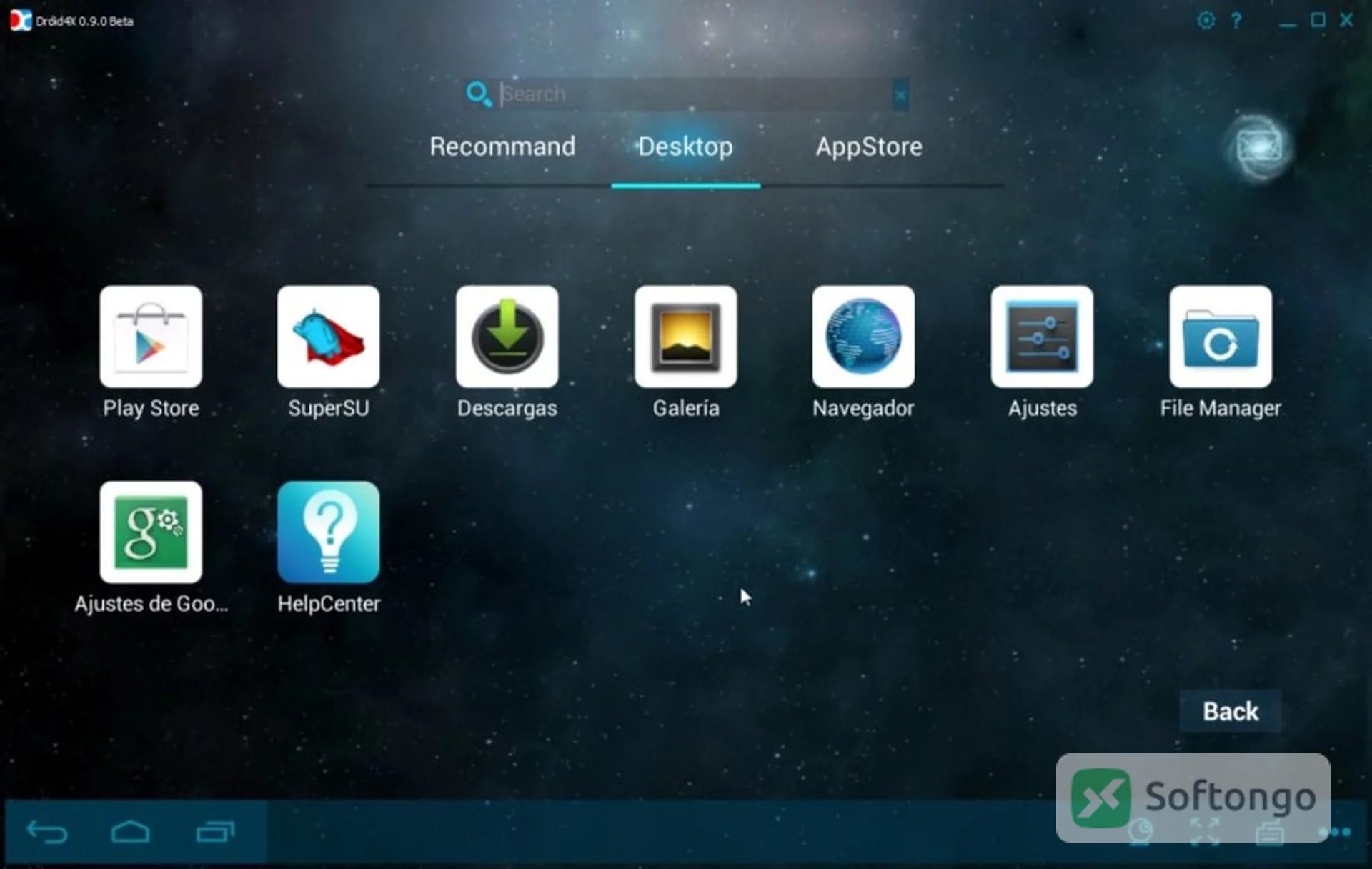The width and height of the screenshot is (1372, 869).
Task: Click the galaxy swirl icon
Action: click(1259, 148)
